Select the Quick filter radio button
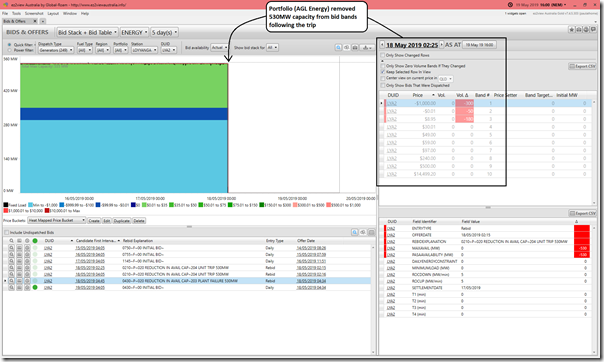The width and height of the screenshot is (604, 362). (x=10, y=45)
